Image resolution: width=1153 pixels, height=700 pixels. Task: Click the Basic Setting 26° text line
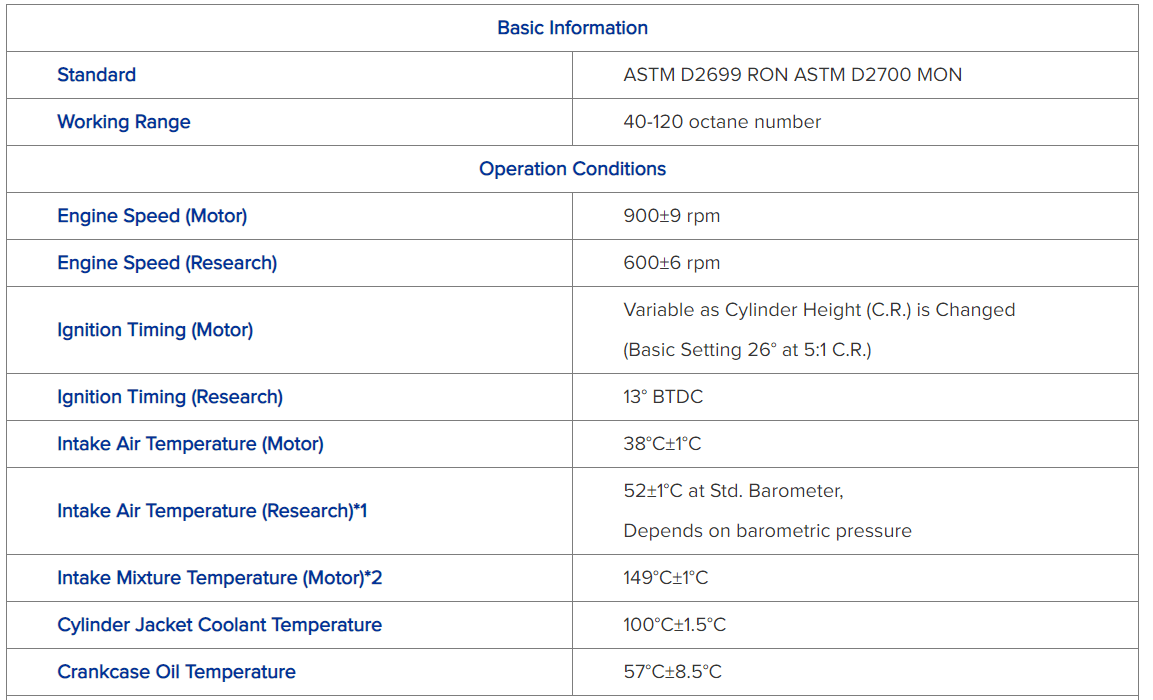[747, 350]
